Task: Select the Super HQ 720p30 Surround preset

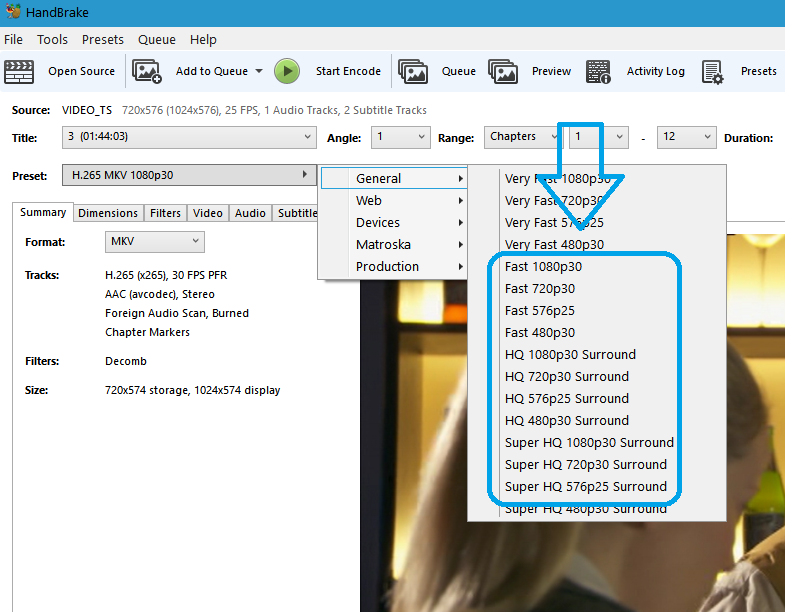Action: pos(586,465)
